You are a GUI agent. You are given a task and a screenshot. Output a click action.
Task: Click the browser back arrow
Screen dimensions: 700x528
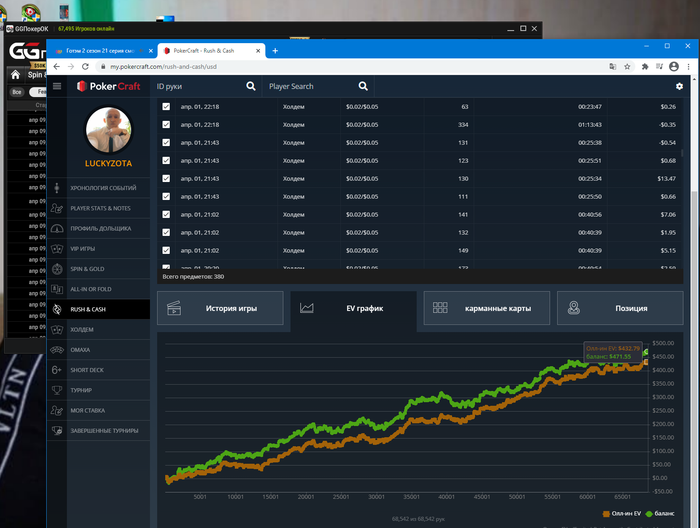coord(57,67)
